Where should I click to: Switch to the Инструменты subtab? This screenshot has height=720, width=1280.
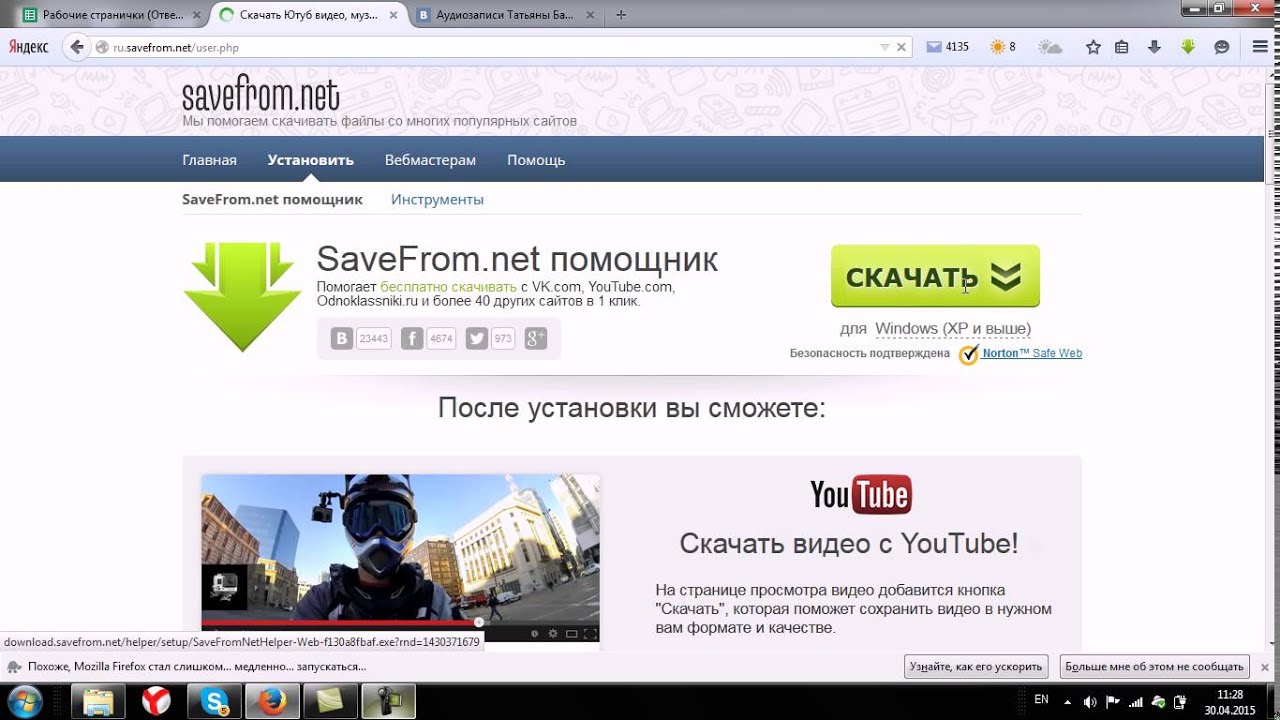[437, 199]
